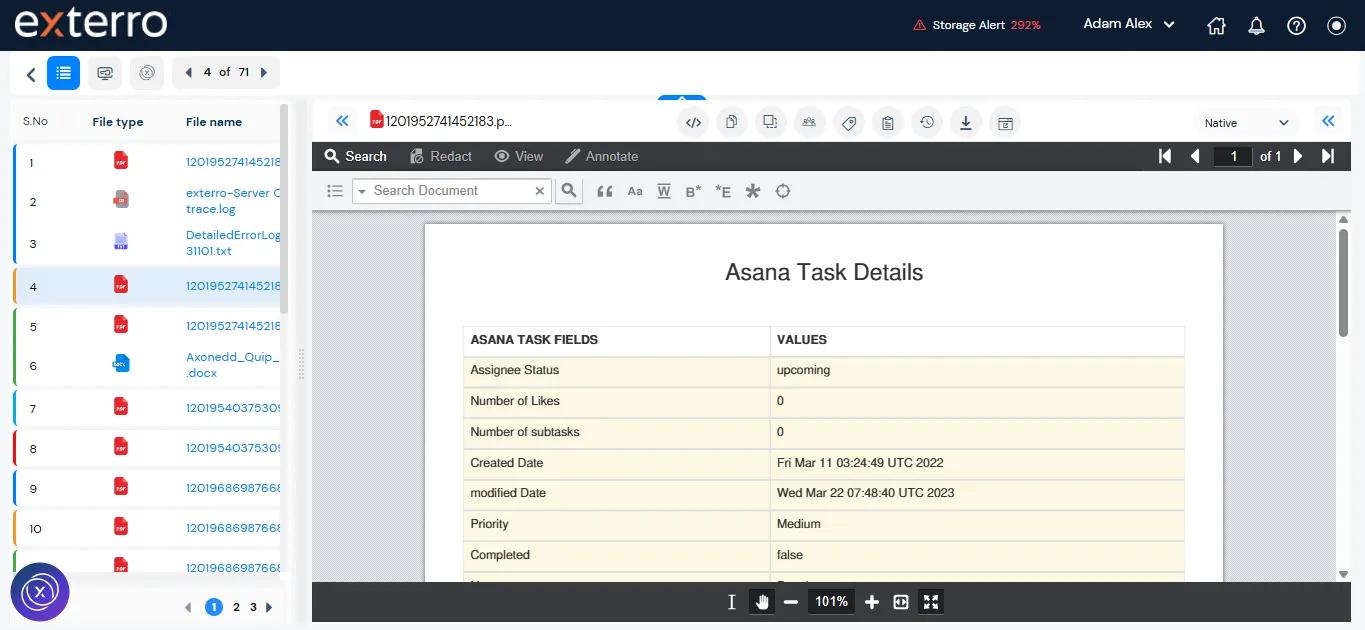Select the hand pan tool
The width and height of the screenshot is (1365, 630).
click(x=762, y=602)
